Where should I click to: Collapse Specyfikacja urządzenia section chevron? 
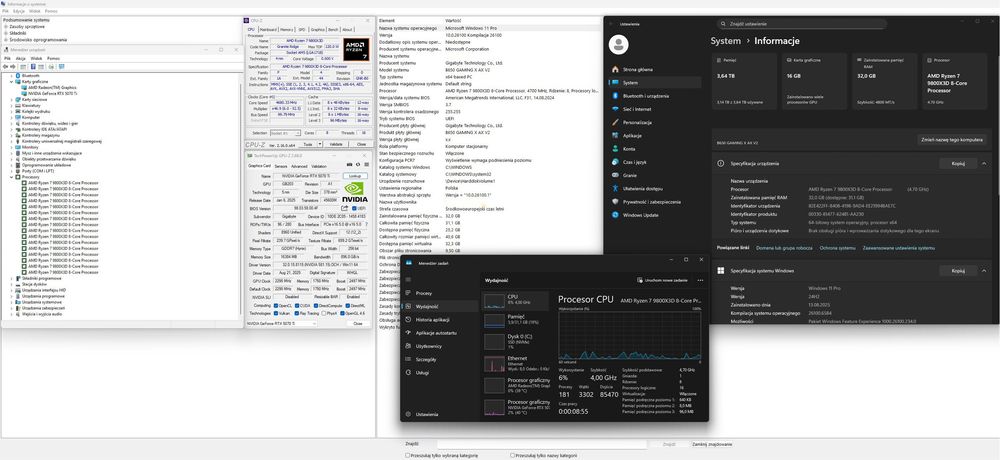(x=984, y=163)
